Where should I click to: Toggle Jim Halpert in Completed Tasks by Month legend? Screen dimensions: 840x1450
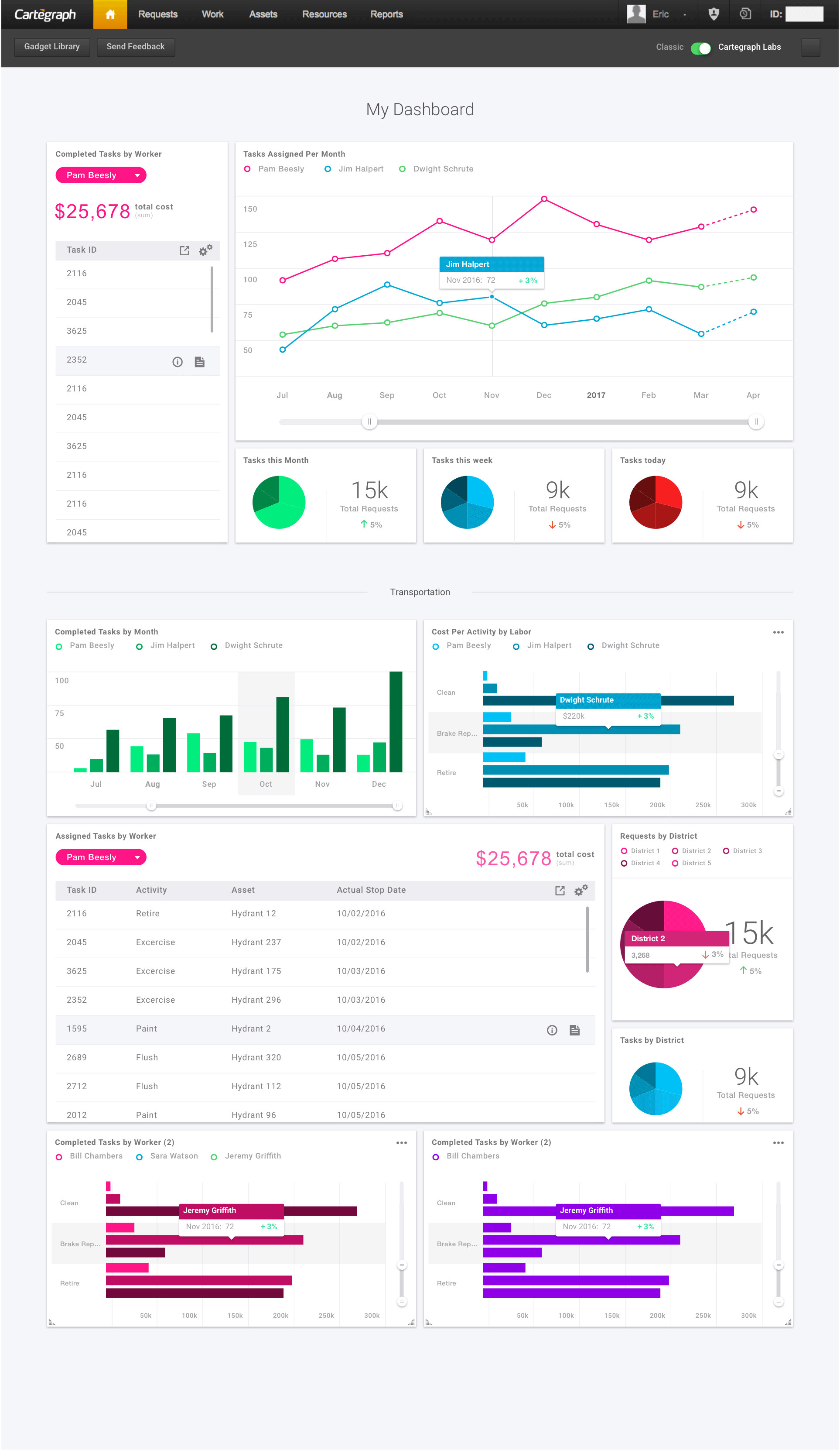166,646
